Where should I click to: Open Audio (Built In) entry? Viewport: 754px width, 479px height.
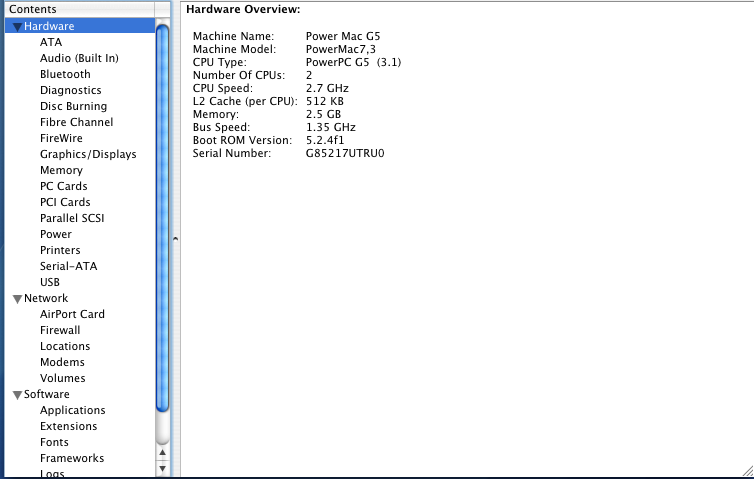pos(79,58)
